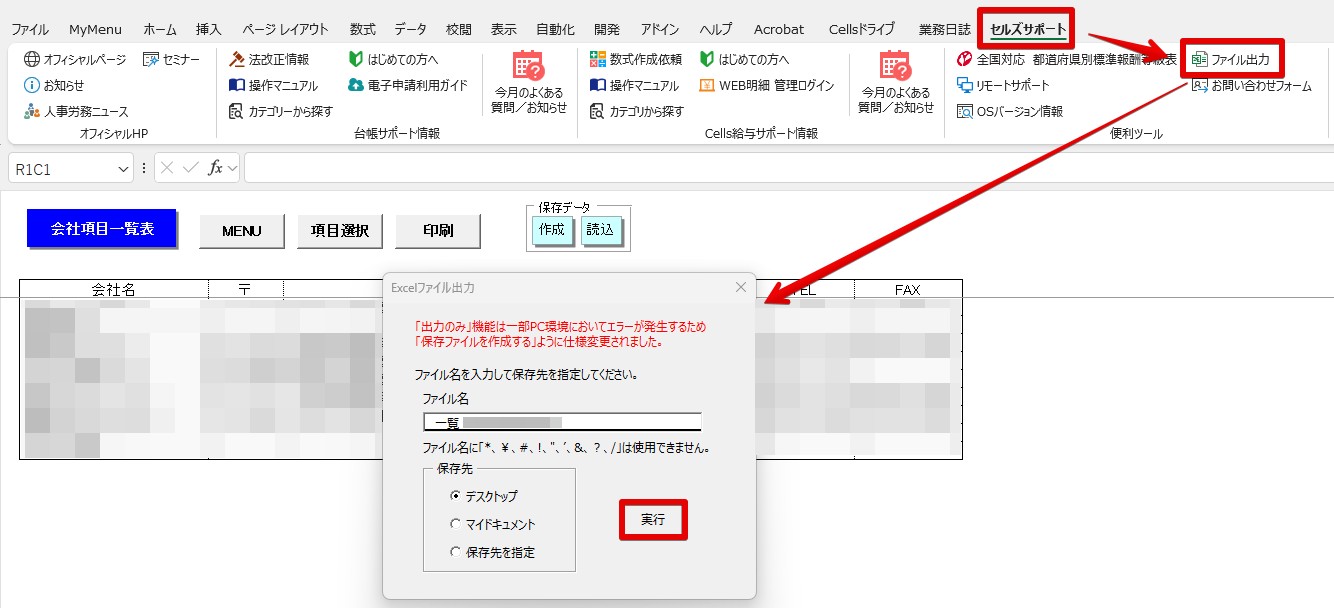Screen dimensions: 1334x608
Task: Choose the 保存先を指定 radio option
Action: click(456, 552)
